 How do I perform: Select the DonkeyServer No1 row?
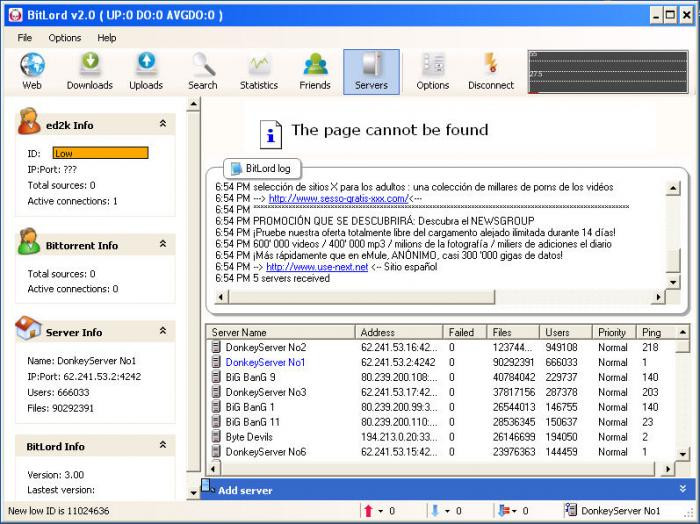point(441,362)
